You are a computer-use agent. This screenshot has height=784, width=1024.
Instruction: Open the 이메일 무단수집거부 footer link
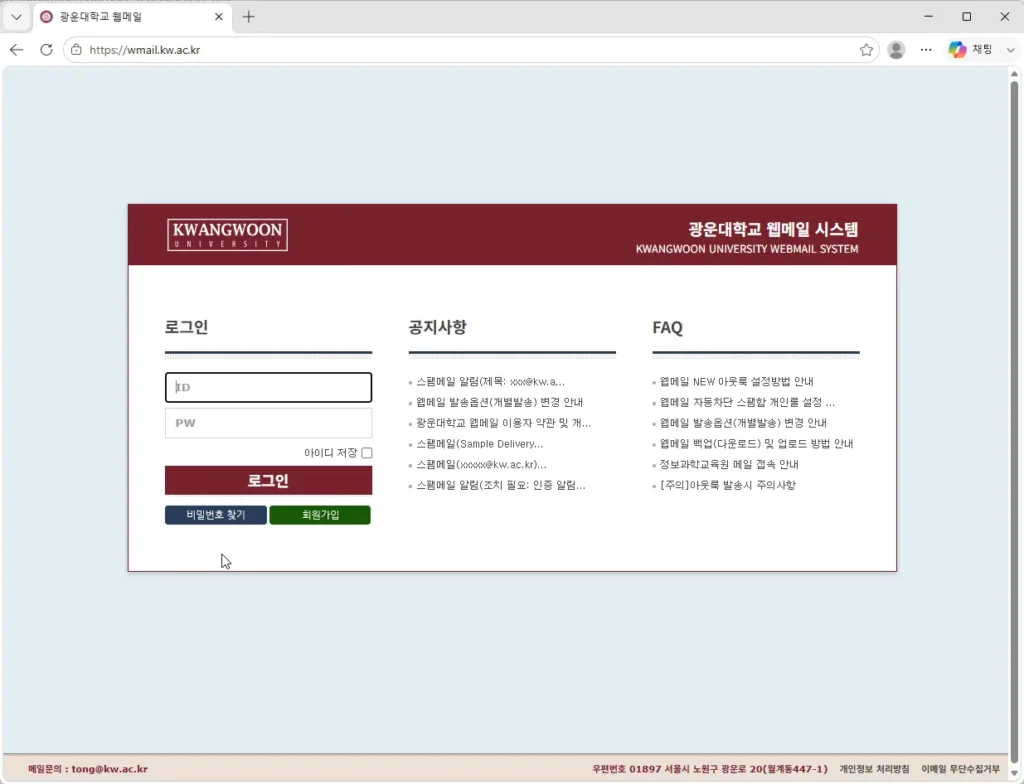click(x=961, y=769)
